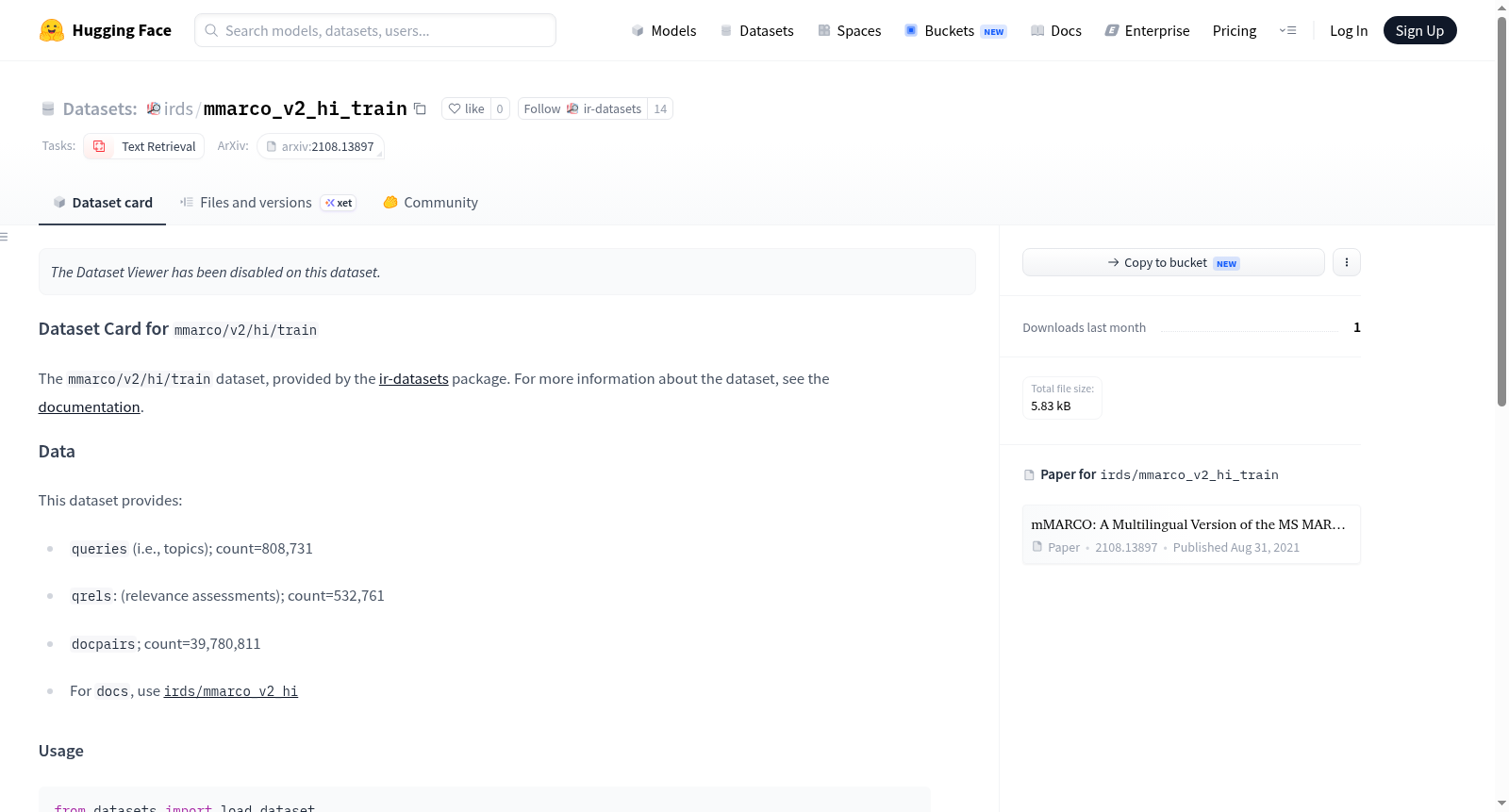This screenshot has width=1509, height=812.
Task: Click the 'Downloads last month' label
Action: pos(1084,327)
